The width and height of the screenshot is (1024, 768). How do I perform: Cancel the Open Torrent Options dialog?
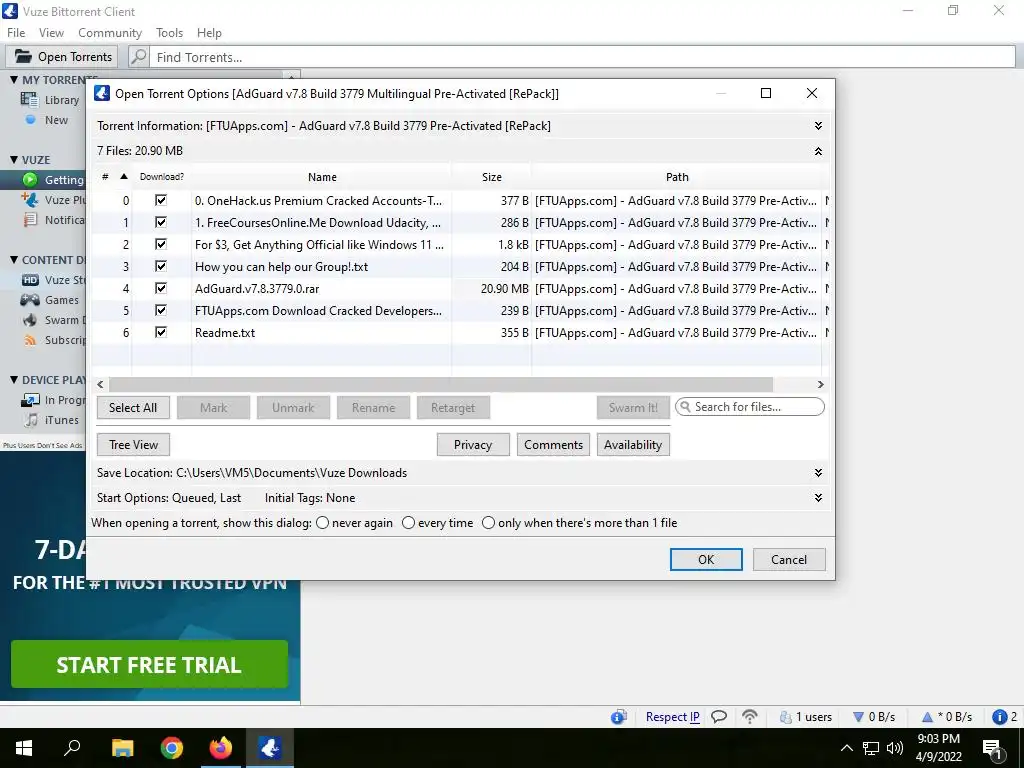click(x=789, y=560)
